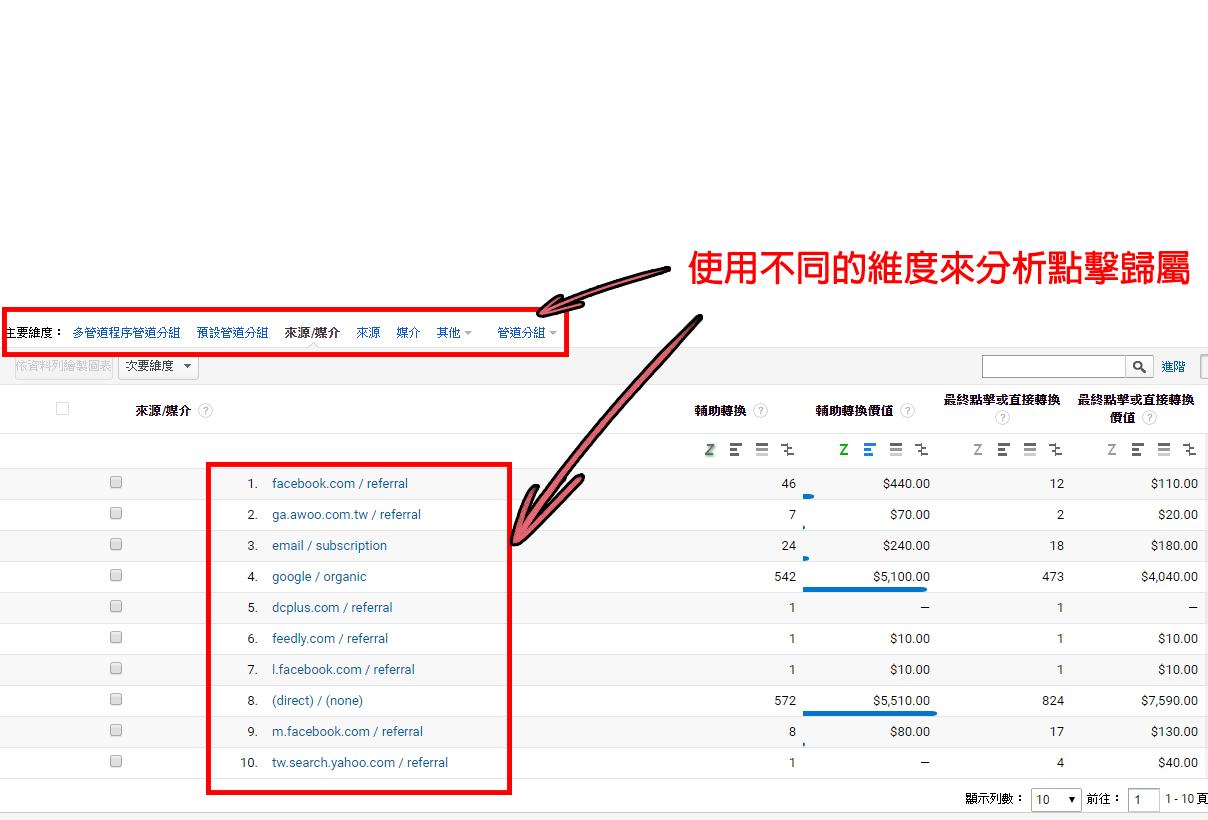Image resolution: width=1208 pixels, height=820 pixels.
Task: Click the stepped icon under 最終點擊或直接轉換 column
Action: 1056,450
